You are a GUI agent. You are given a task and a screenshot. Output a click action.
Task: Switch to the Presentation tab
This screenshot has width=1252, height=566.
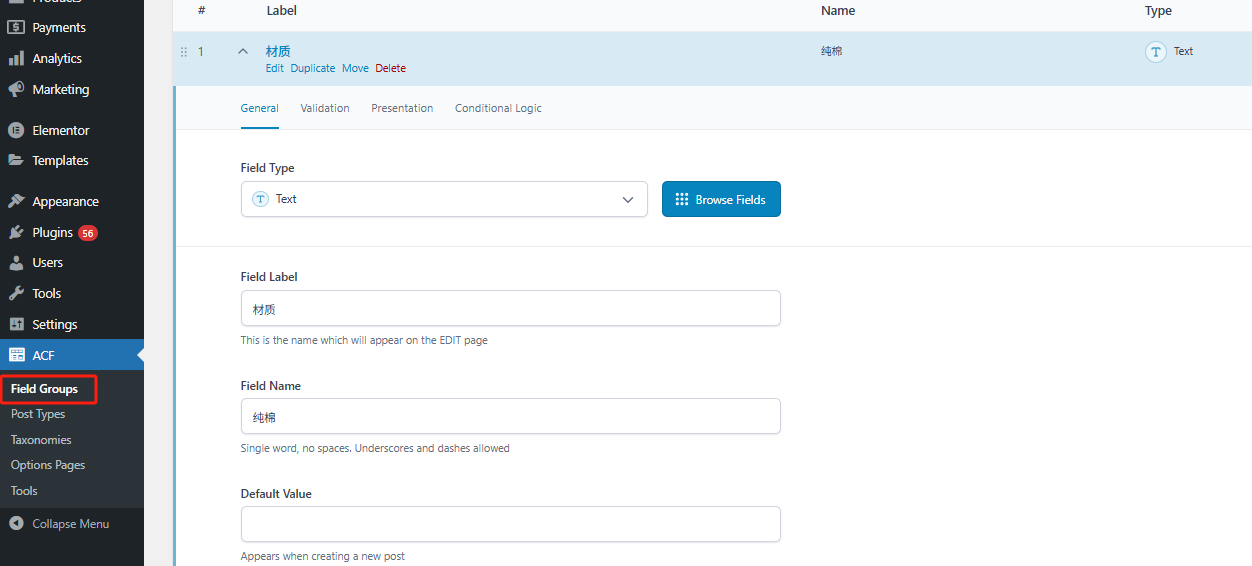click(x=402, y=108)
